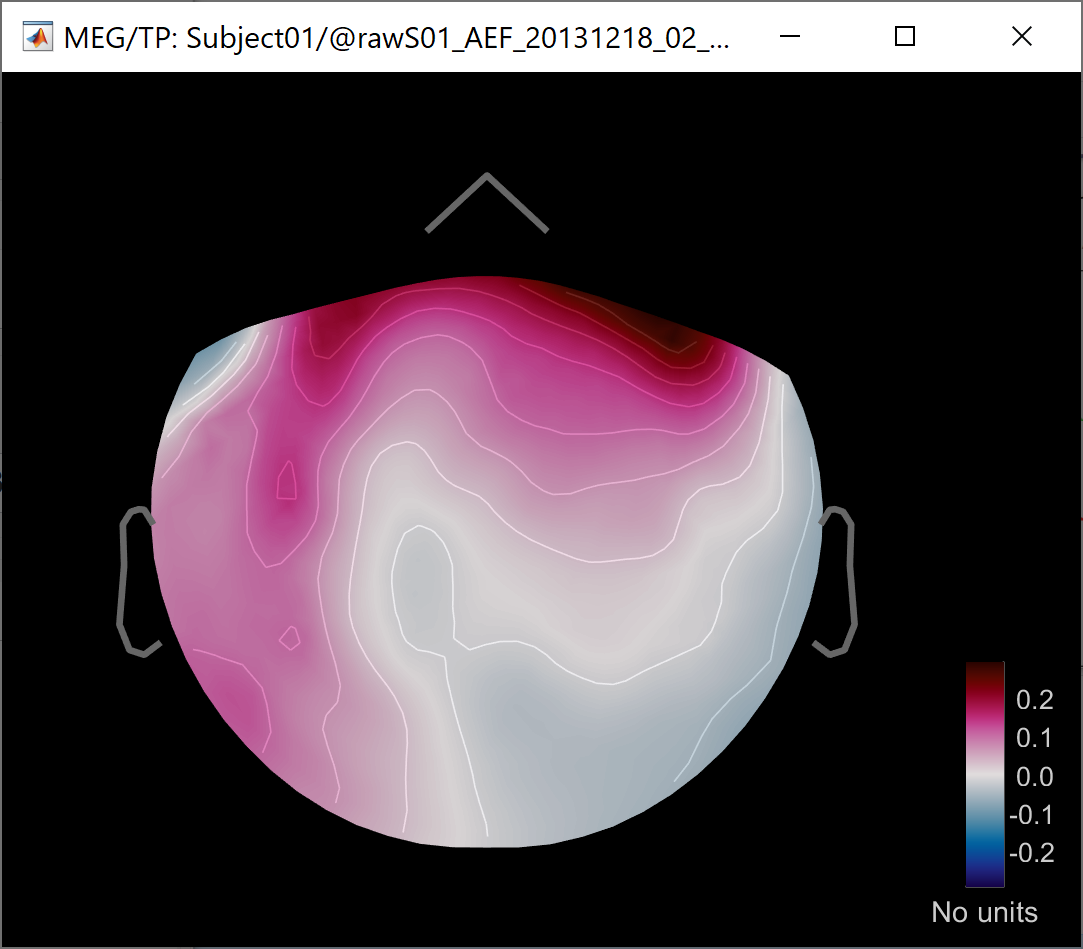Click the 'No units' label below the colorbar
1083x949 pixels.
click(984, 912)
